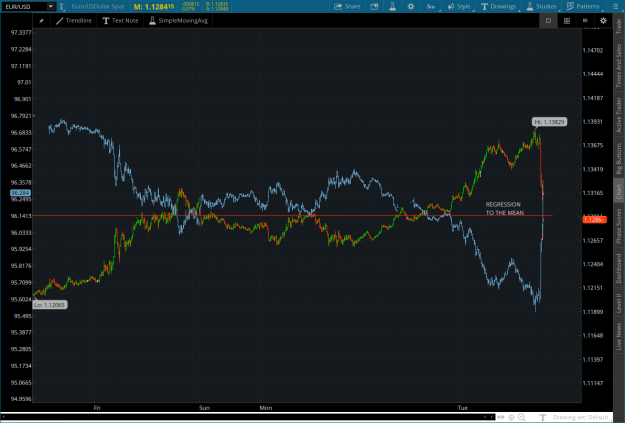Select the Trendline drawing tool
This screenshot has width=625, height=423.
(x=74, y=21)
